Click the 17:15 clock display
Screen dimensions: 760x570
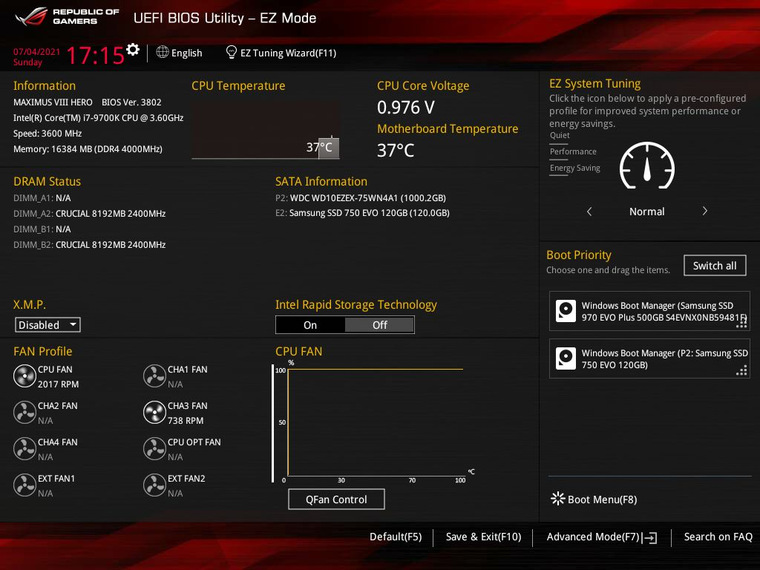[x=95, y=55]
